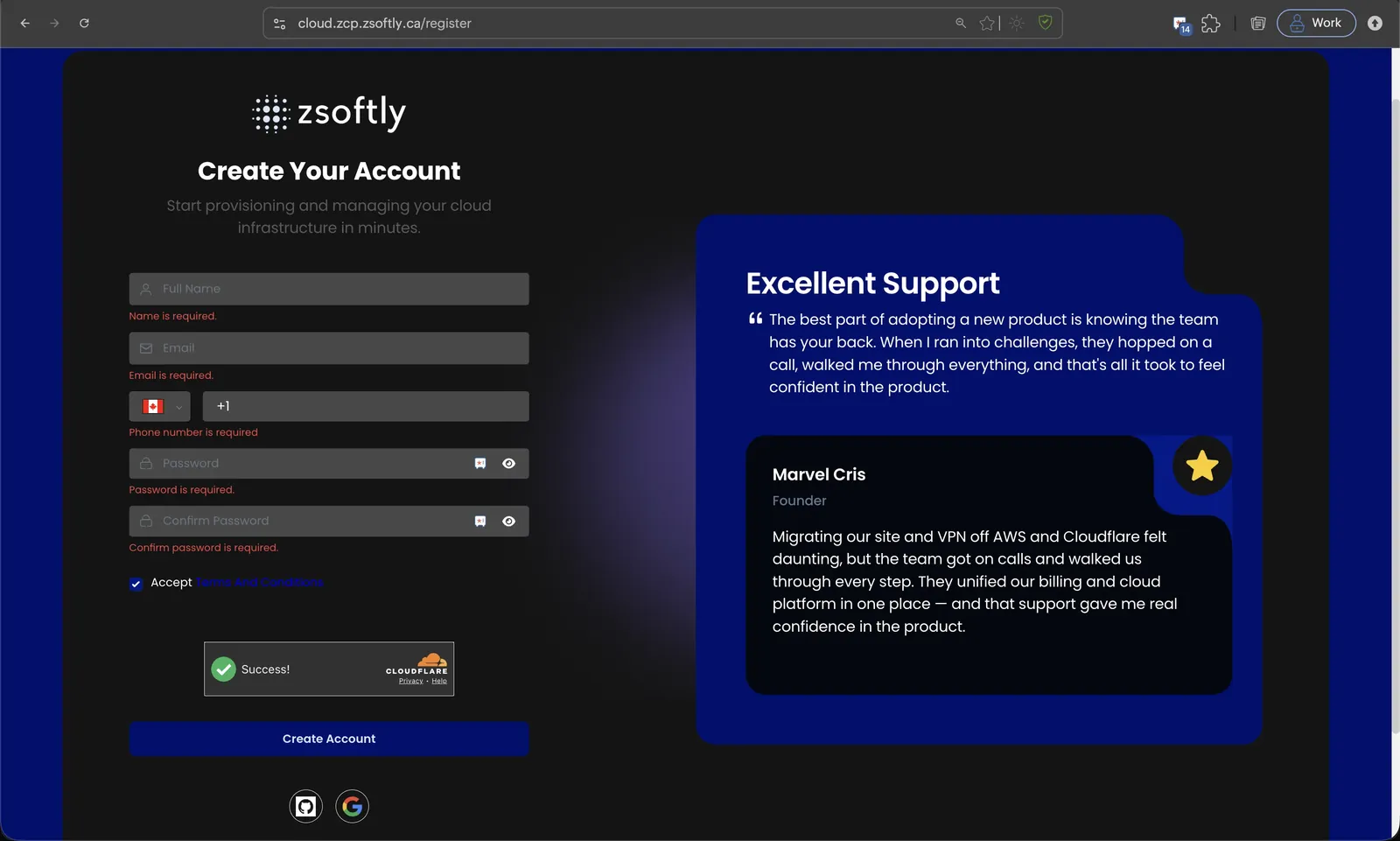Open the Terms And Conditions link
Screen dimensions: 1400x841
tap(259, 582)
